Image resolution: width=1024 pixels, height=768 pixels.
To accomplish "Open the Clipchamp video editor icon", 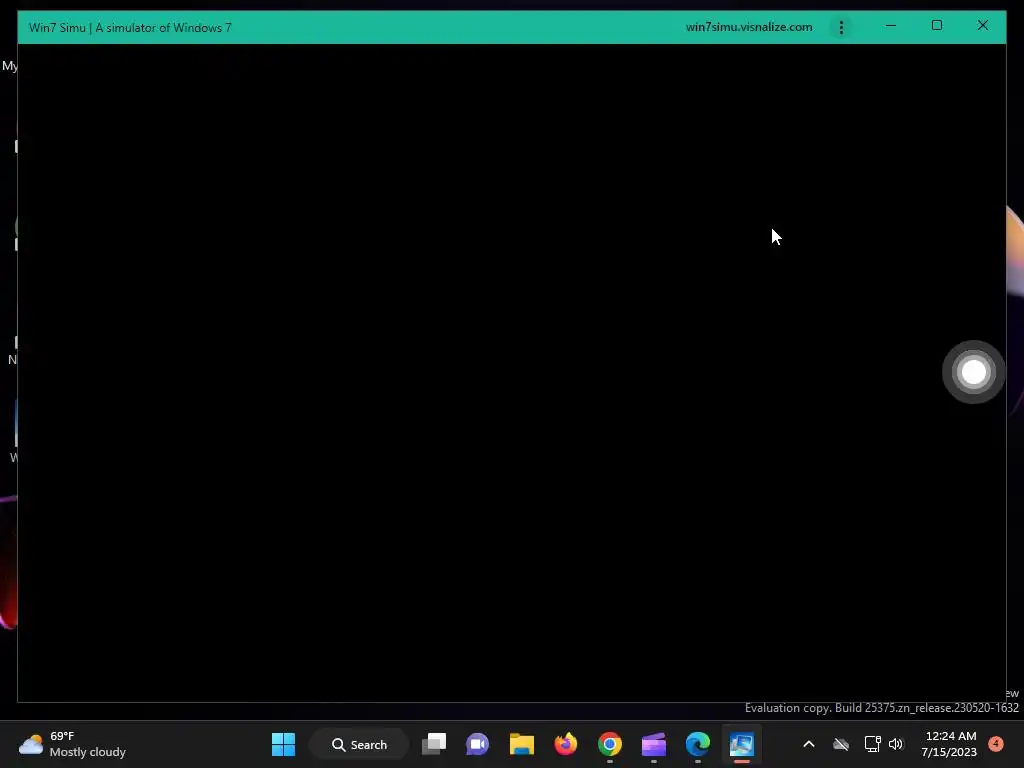I will 654,744.
